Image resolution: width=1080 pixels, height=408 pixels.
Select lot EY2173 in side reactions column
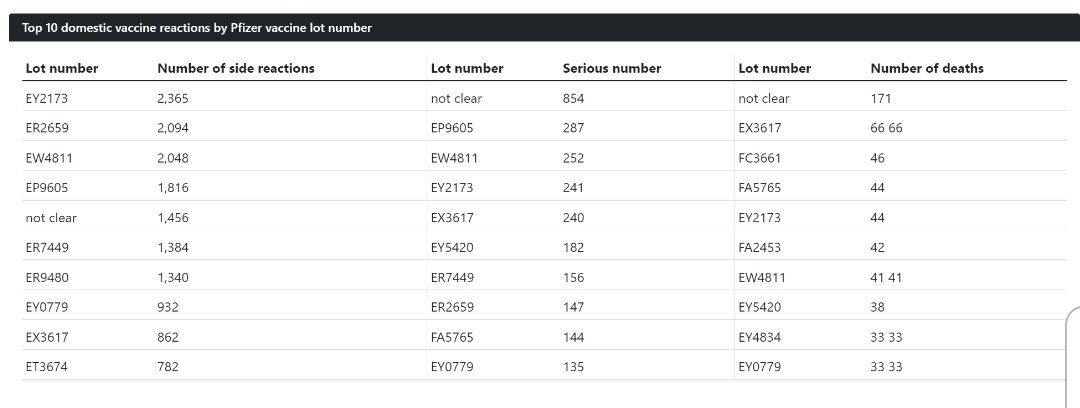pos(47,99)
